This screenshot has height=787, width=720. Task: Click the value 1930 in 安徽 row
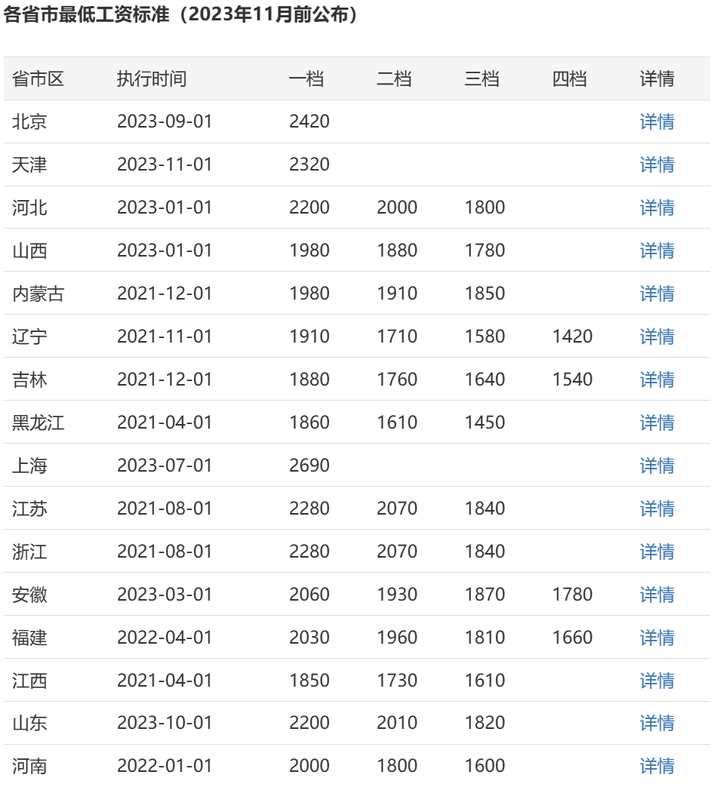[397, 594]
